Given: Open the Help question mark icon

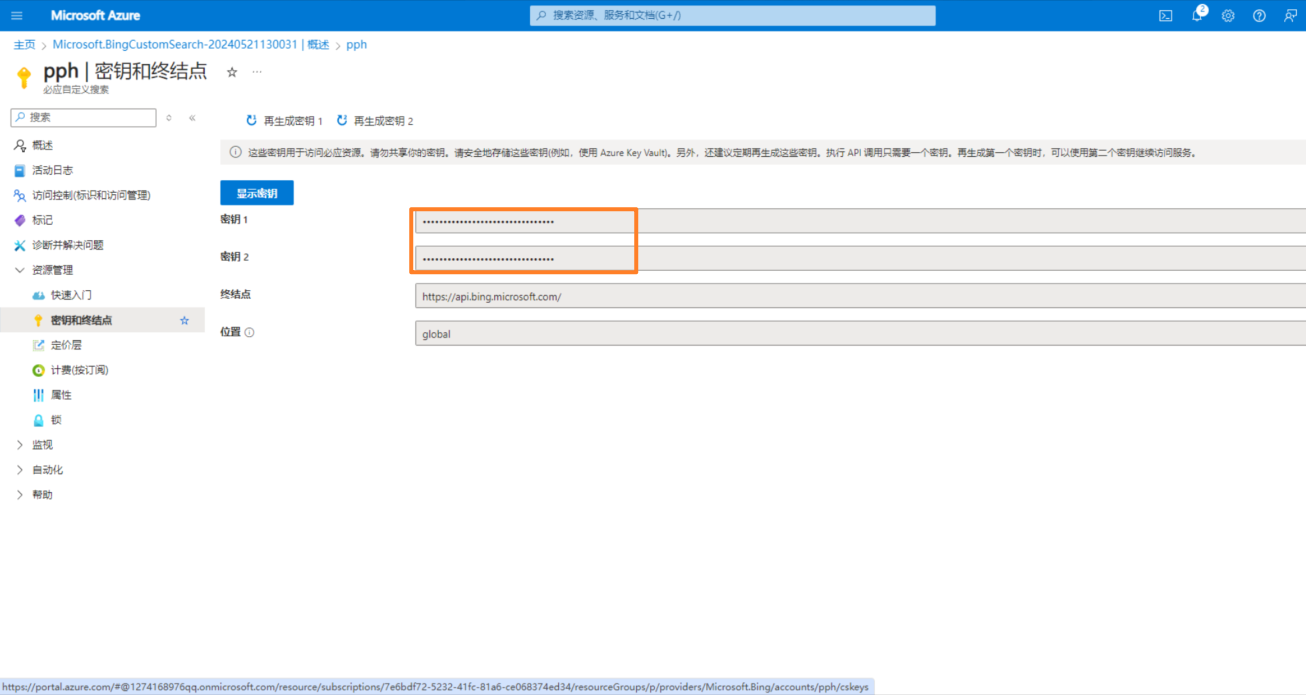Looking at the screenshot, I should (1258, 15).
